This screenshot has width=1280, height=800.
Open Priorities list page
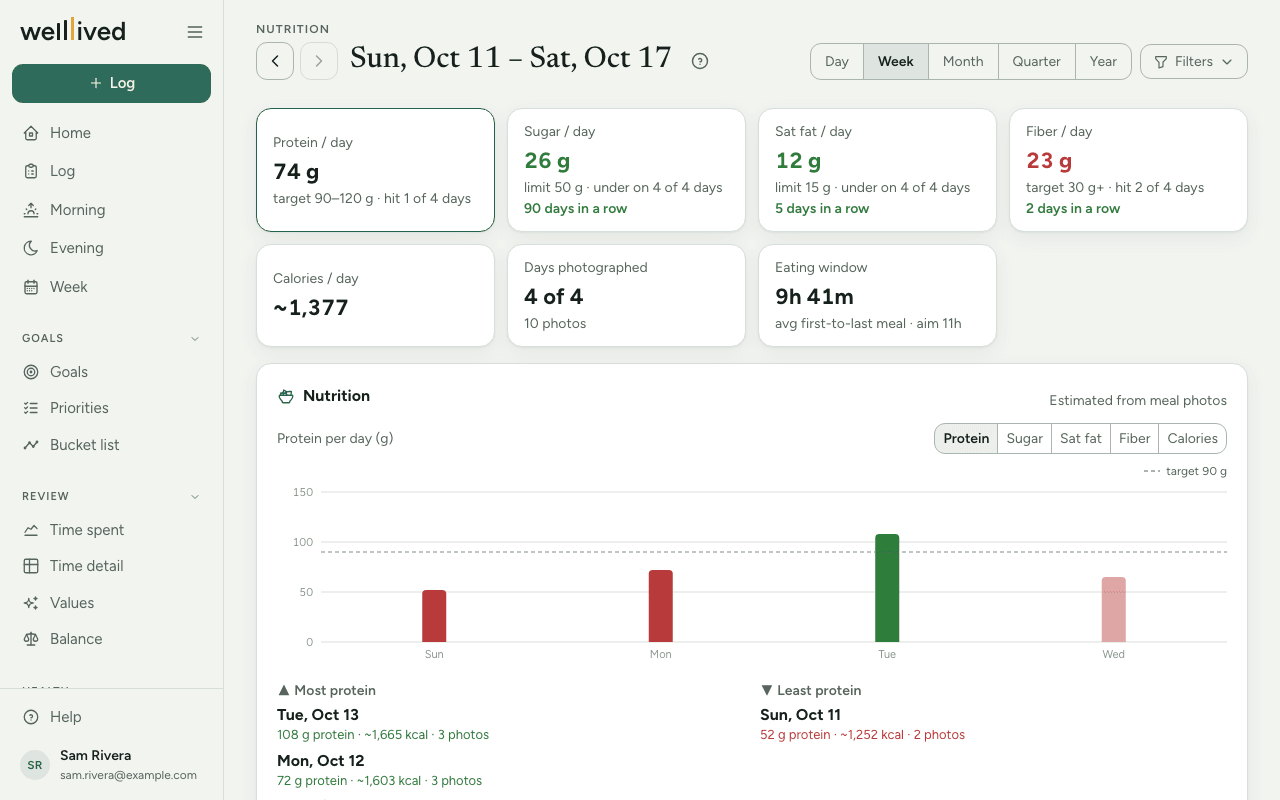point(111,408)
